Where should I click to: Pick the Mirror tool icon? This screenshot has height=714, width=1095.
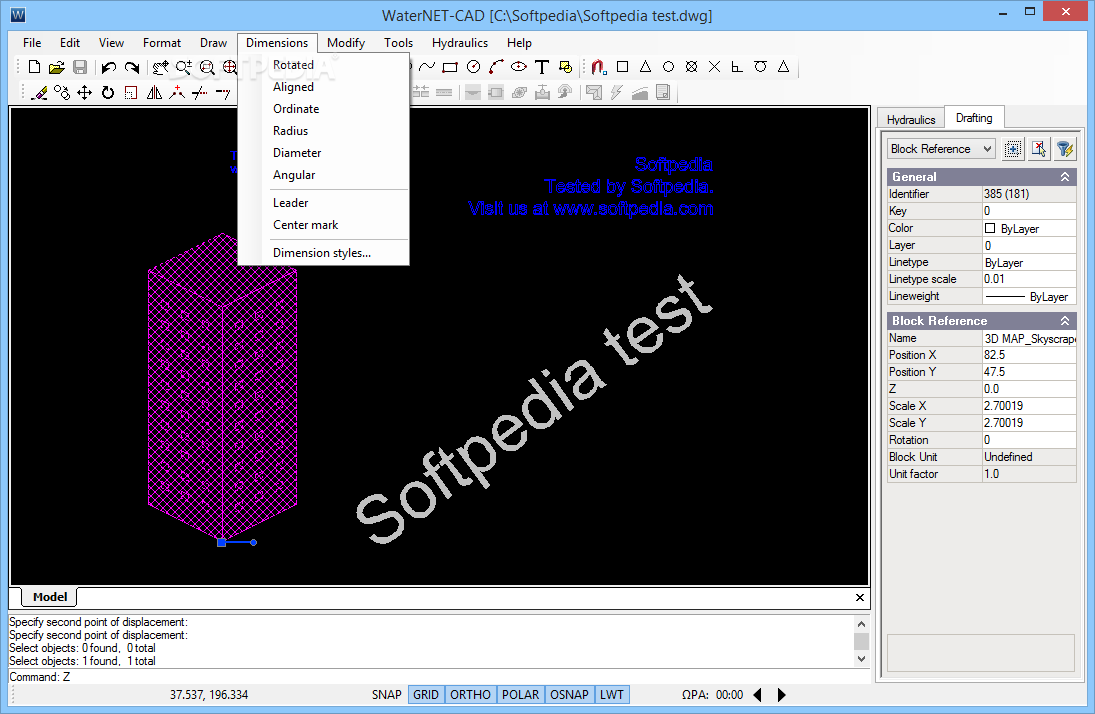(x=154, y=92)
